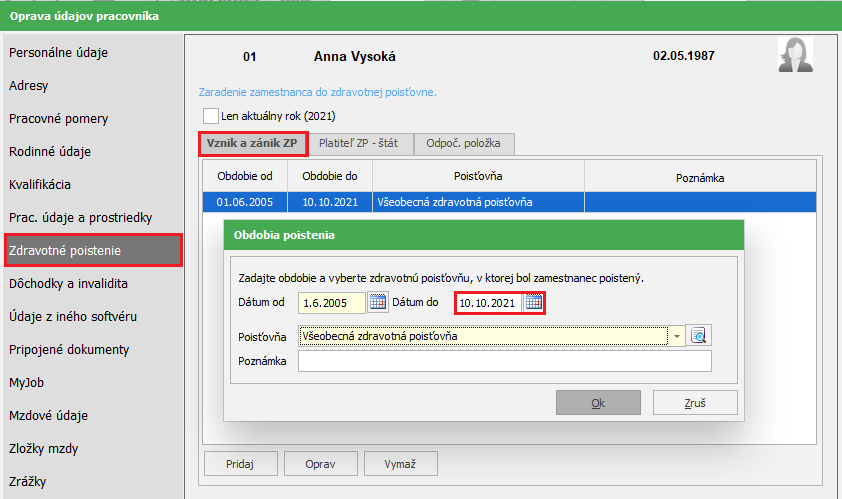Select Zdravotné poistenie in sidebar
This screenshot has height=499, width=842.
tap(93, 250)
